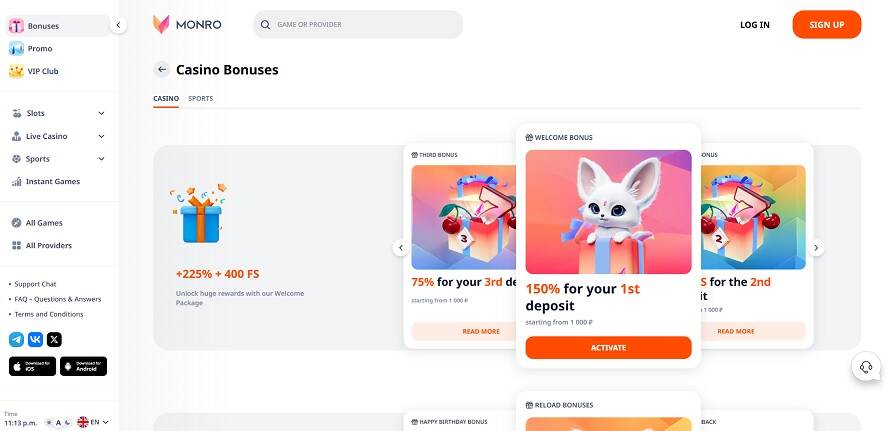This screenshot has height=431, width=895.
Task: Click the X (Twitter) icon
Action: 54,339
